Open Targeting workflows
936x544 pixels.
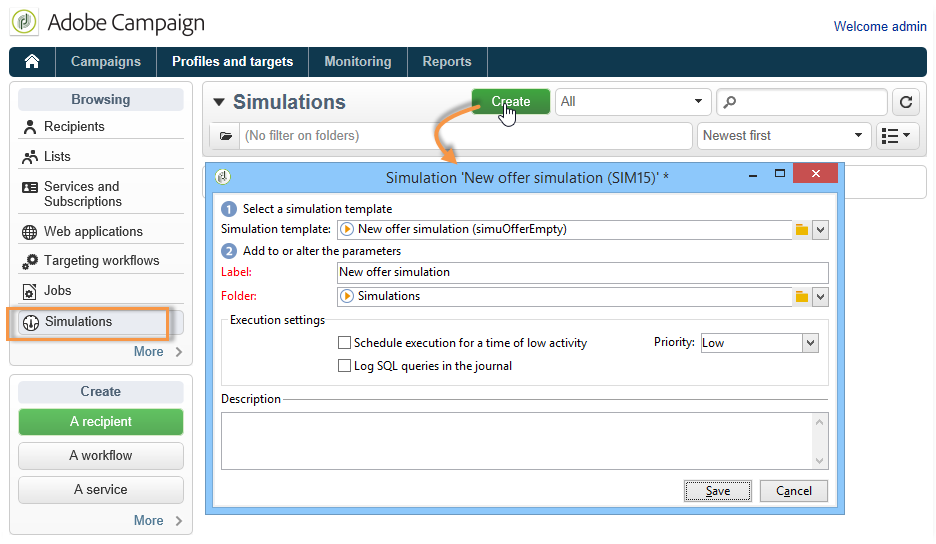pos(101,261)
